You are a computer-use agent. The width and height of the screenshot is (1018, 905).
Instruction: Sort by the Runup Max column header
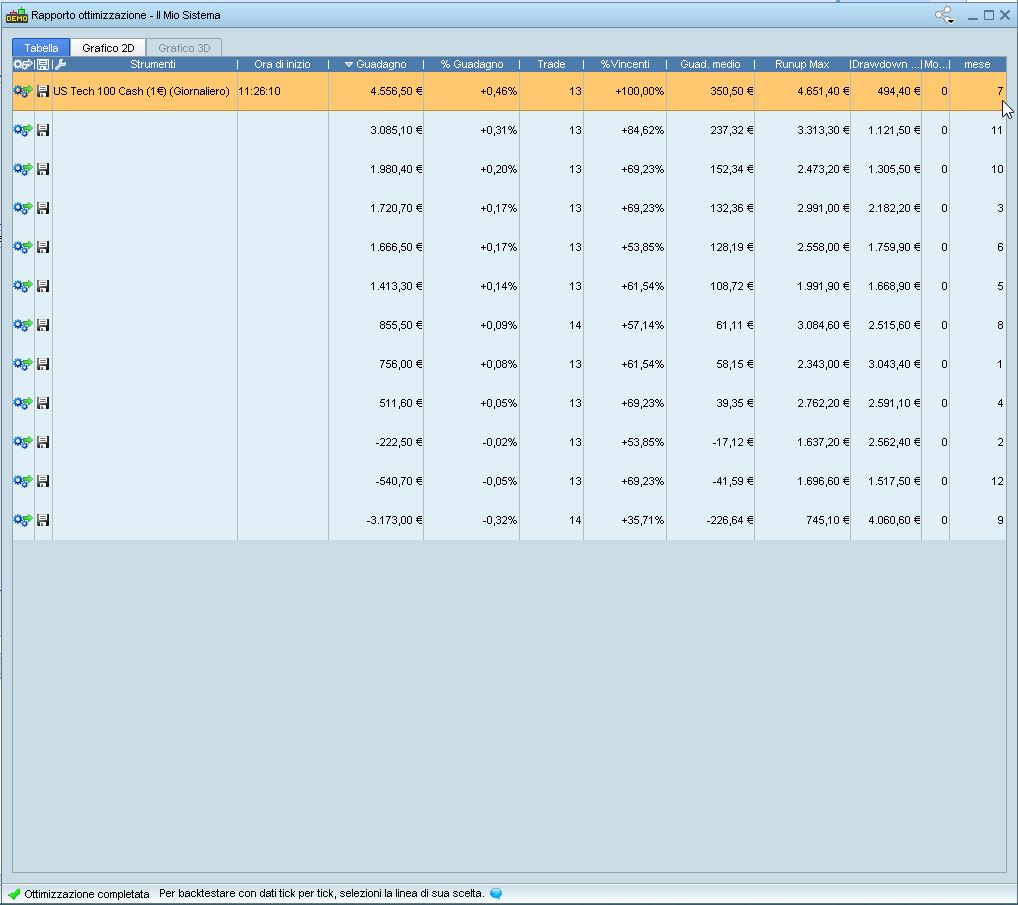click(802, 64)
